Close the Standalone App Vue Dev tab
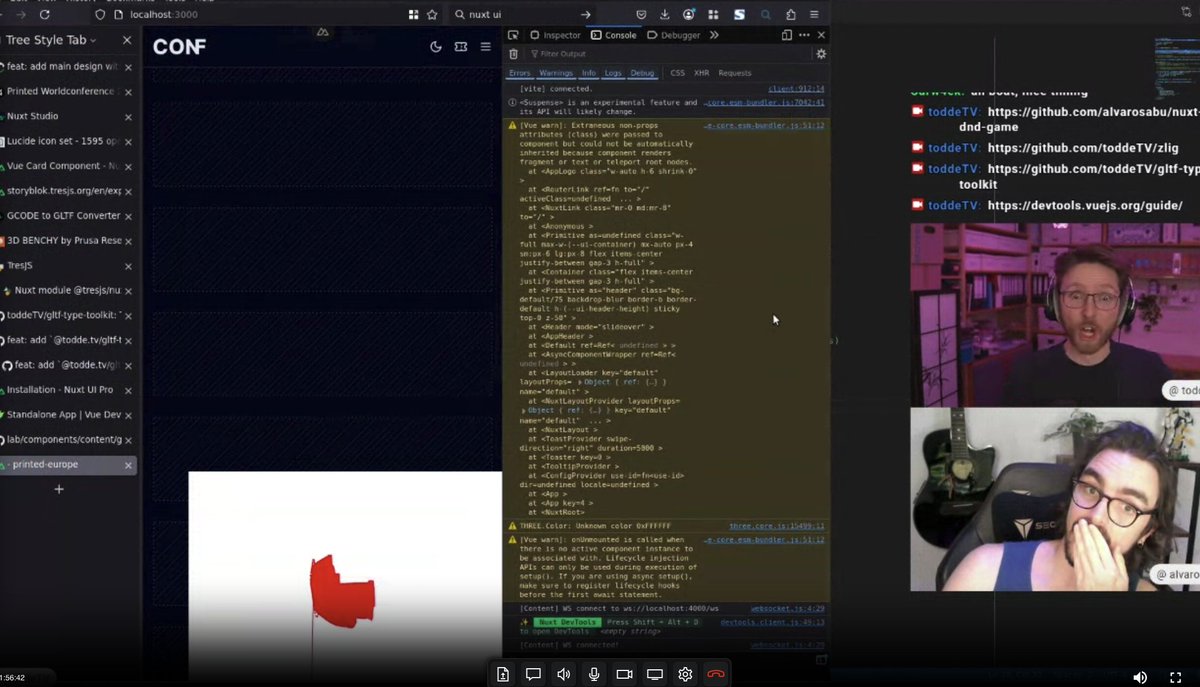Image resolution: width=1200 pixels, height=687 pixels. tap(128, 415)
